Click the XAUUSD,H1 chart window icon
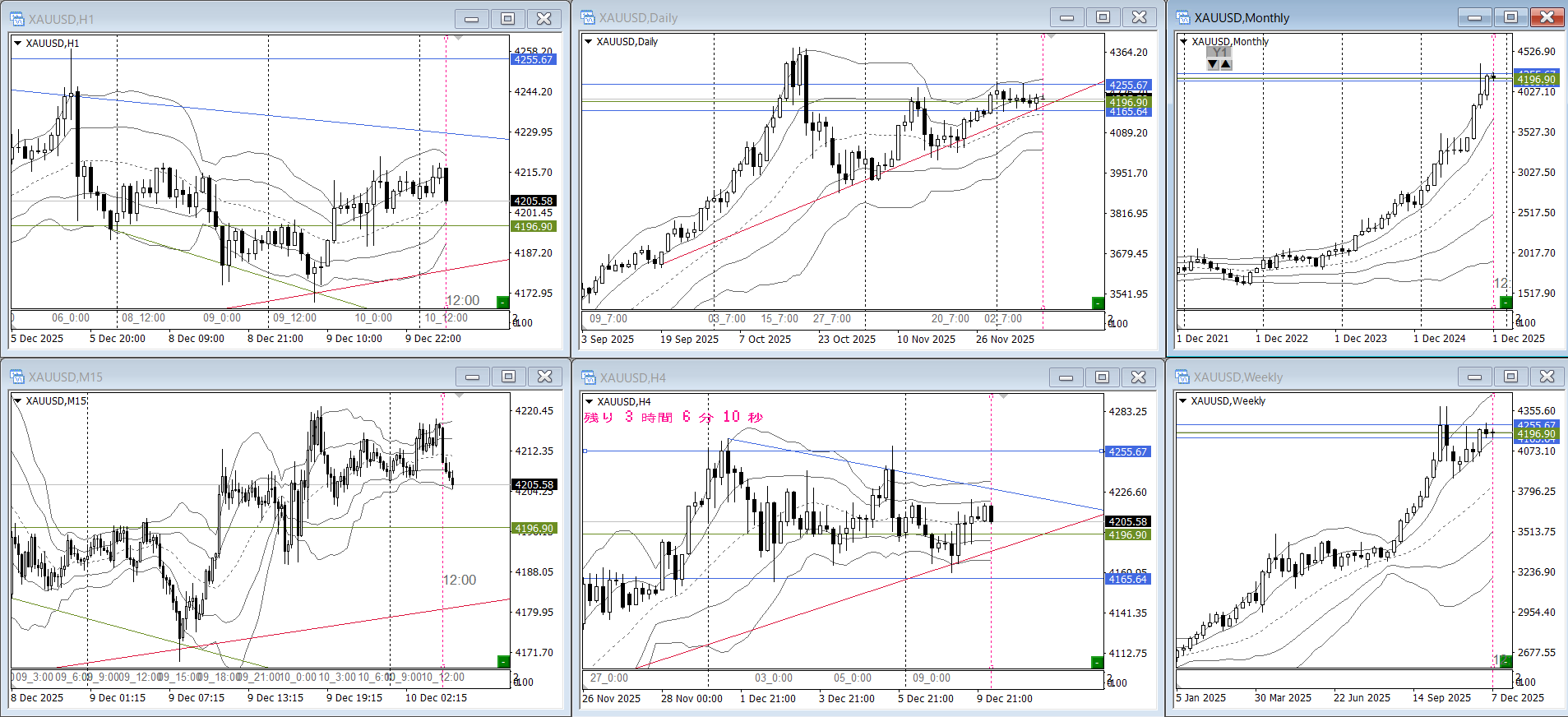 [16, 18]
